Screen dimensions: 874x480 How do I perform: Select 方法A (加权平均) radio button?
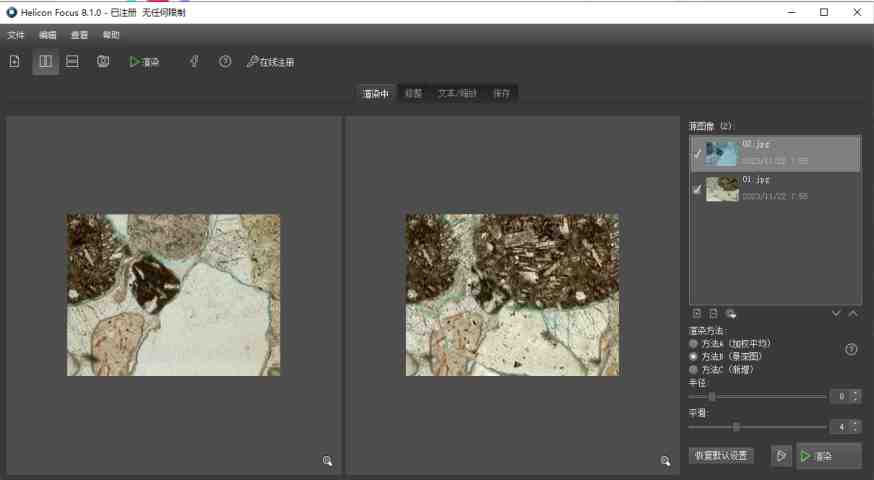tap(694, 343)
